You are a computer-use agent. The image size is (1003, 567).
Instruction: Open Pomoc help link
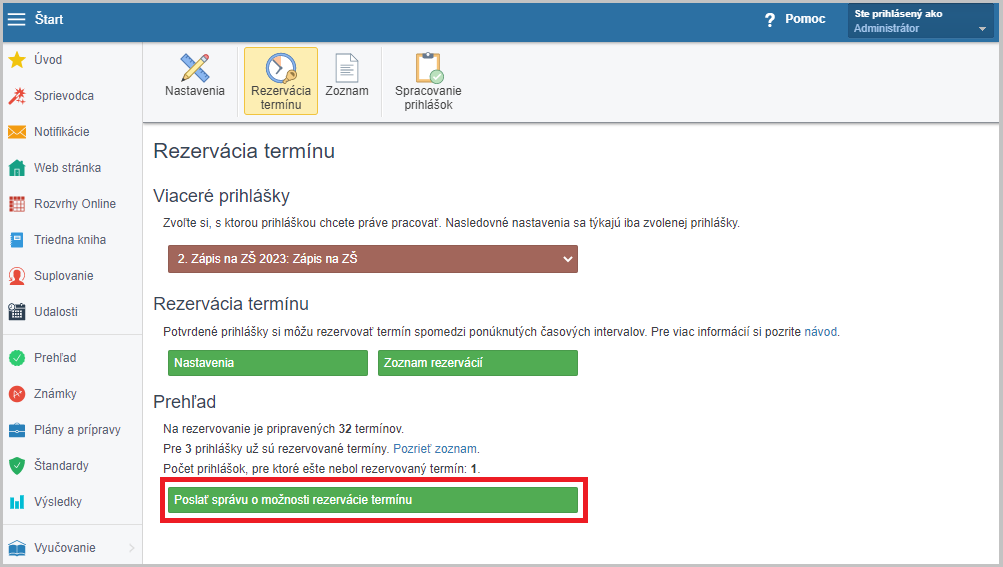[805, 19]
